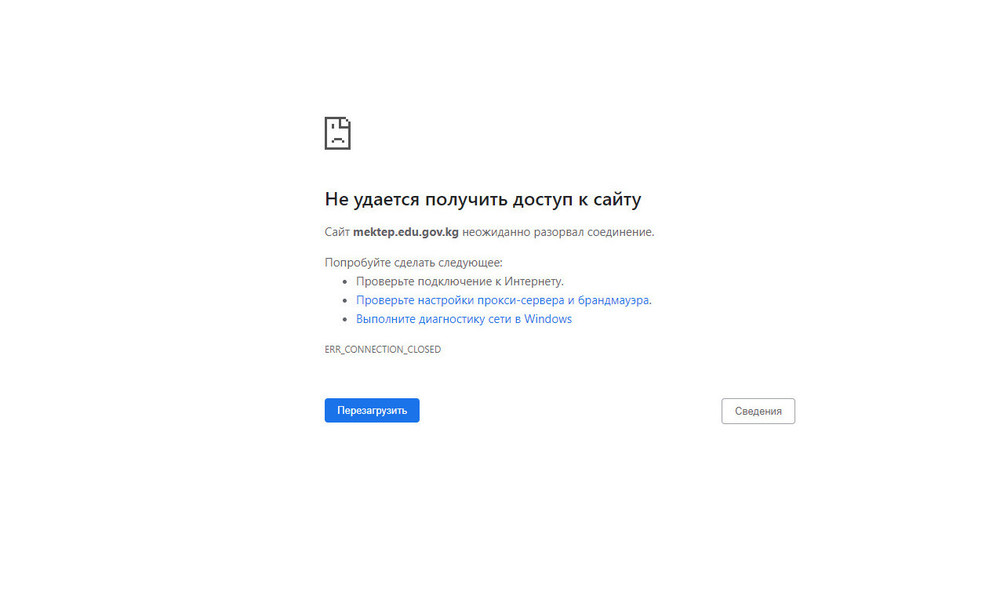The height and width of the screenshot is (595, 1000).
Task: Select the ERR_CONNECTION_CLOSED error code text
Action: [x=383, y=349]
